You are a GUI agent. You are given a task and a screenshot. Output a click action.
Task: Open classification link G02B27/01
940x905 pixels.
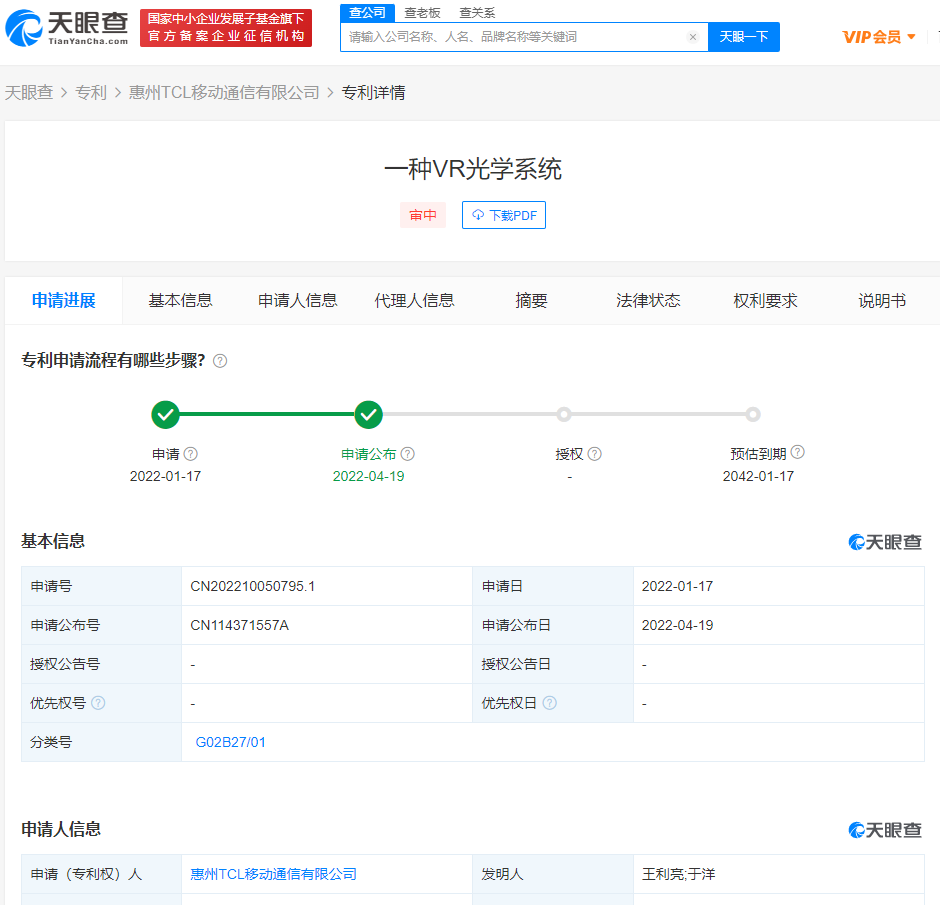[x=230, y=742]
